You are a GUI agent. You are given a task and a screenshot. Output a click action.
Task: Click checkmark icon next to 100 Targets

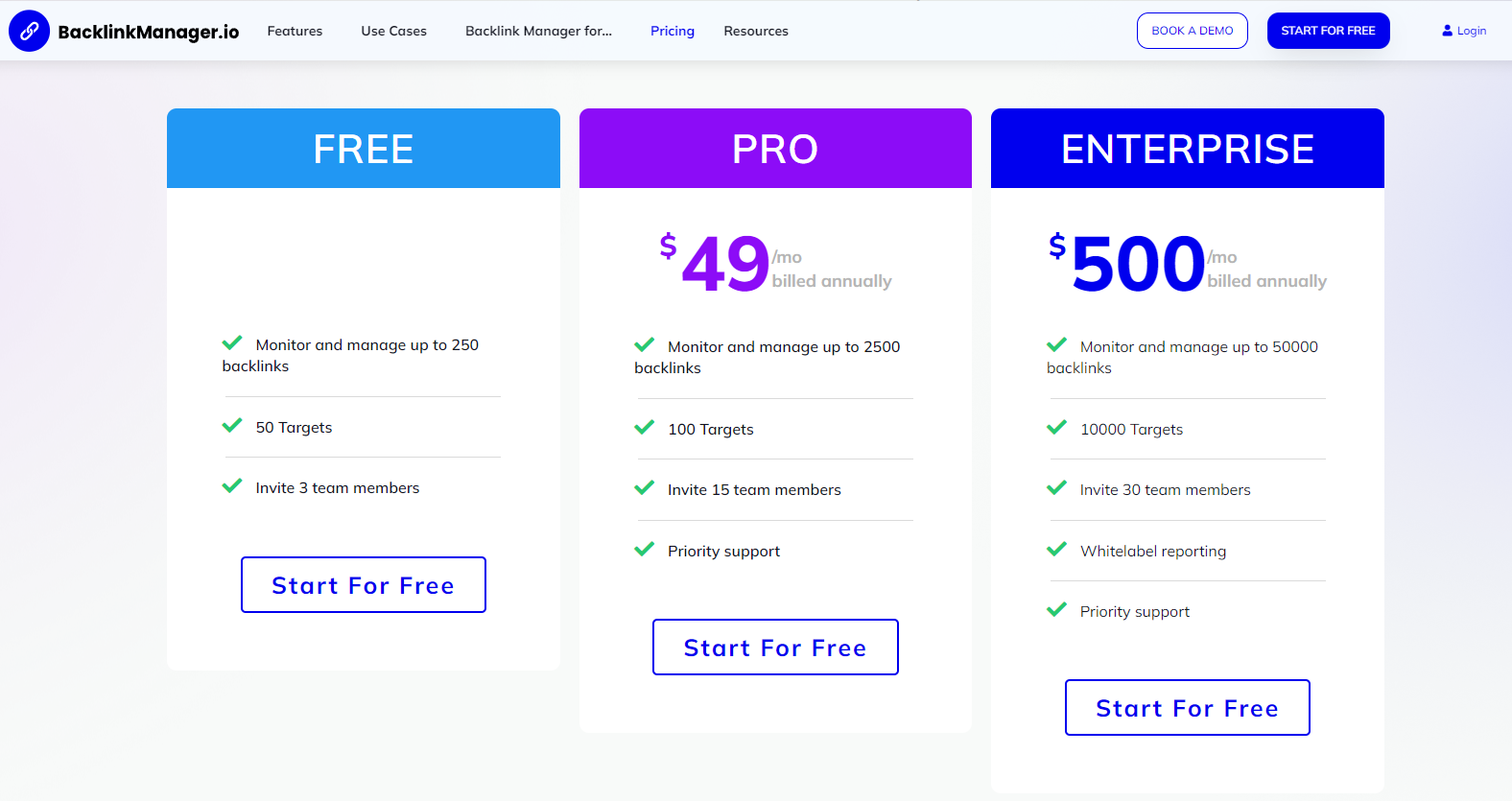[644, 427]
